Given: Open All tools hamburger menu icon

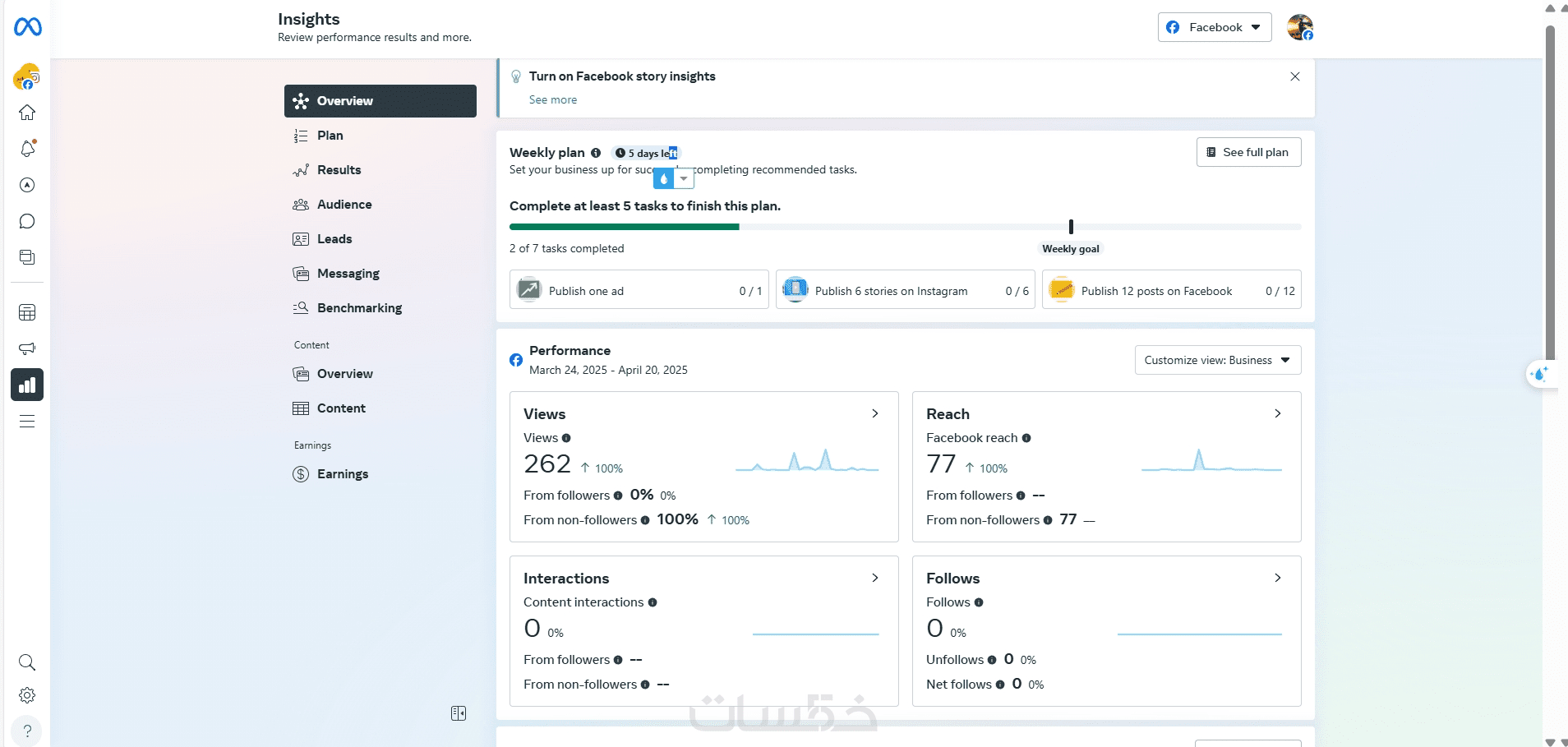Looking at the screenshot, I should [x=27, y=422].
